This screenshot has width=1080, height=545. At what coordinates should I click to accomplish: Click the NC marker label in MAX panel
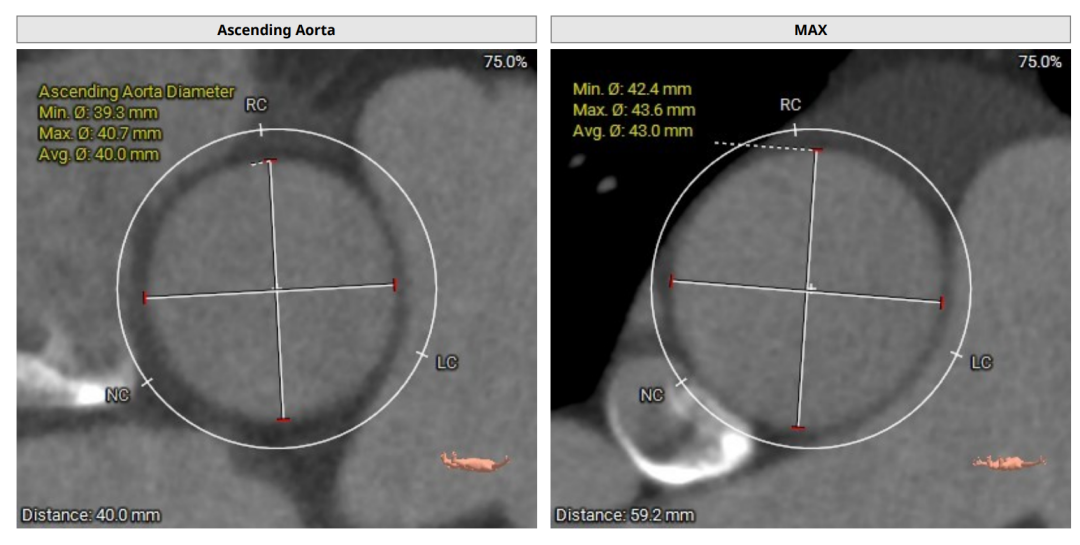(652, 395)
